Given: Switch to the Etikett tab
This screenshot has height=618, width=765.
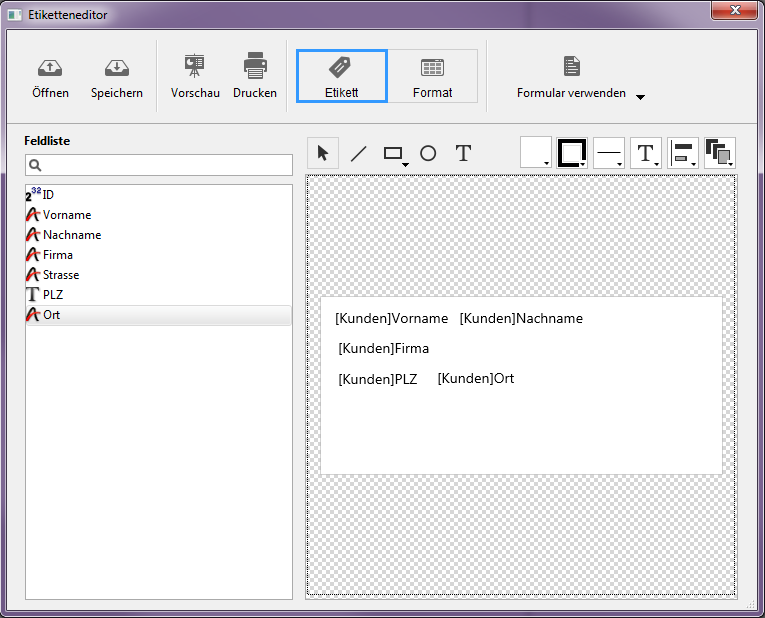Looking at the screenshot, I should [x=342, y=76].
